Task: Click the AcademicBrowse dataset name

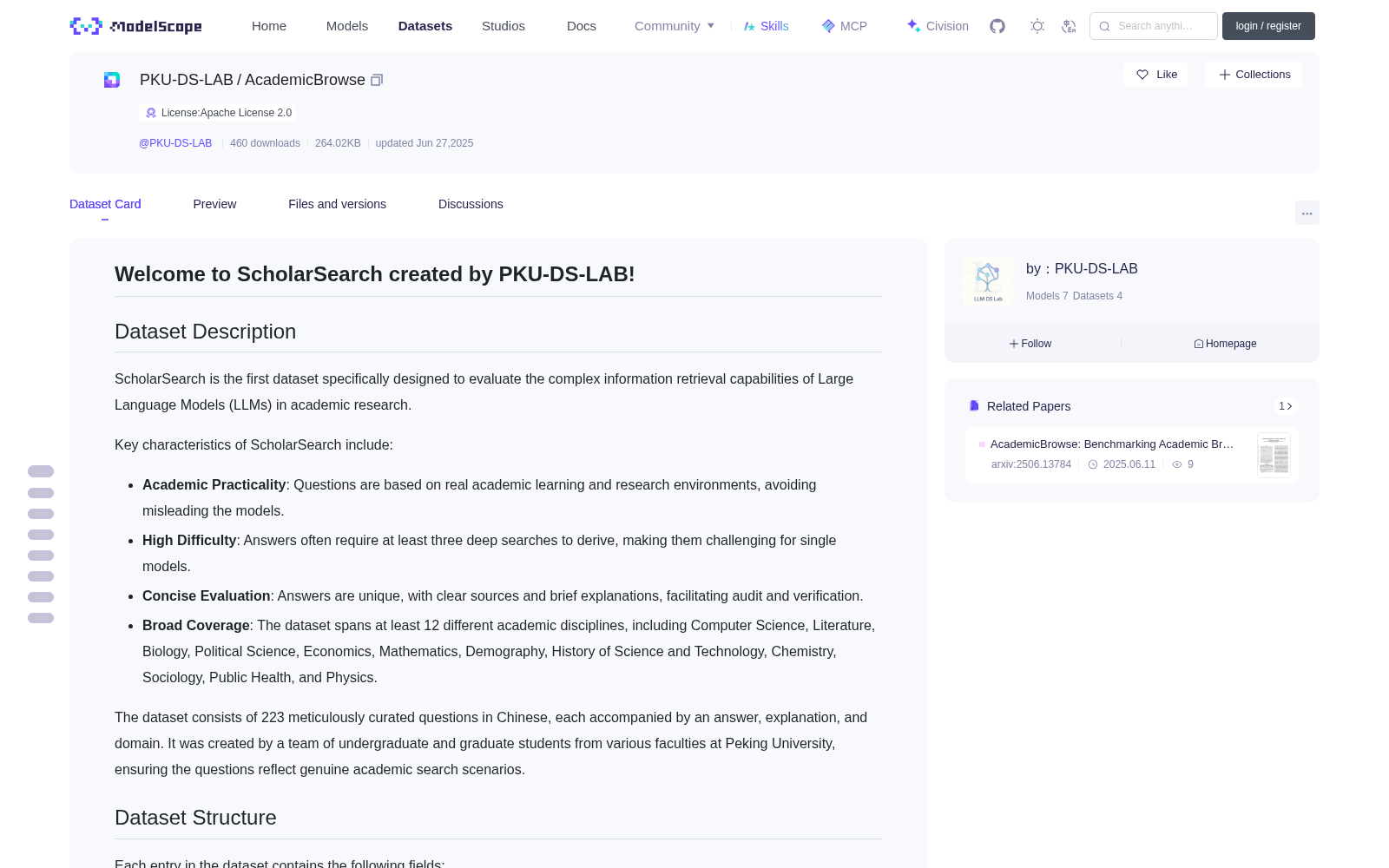Action: tap(305, 80)
